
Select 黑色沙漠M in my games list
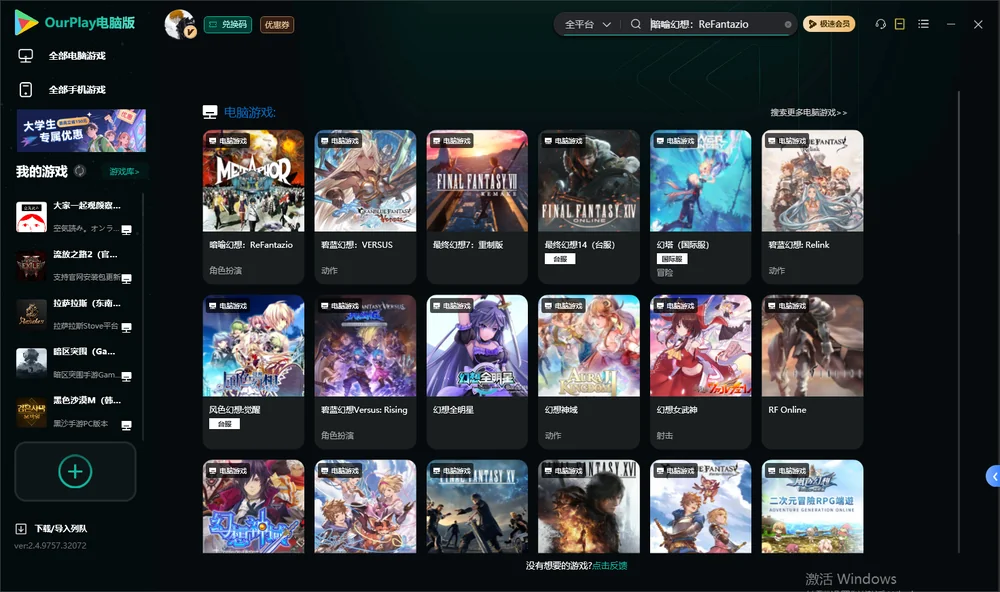(75, 412)
